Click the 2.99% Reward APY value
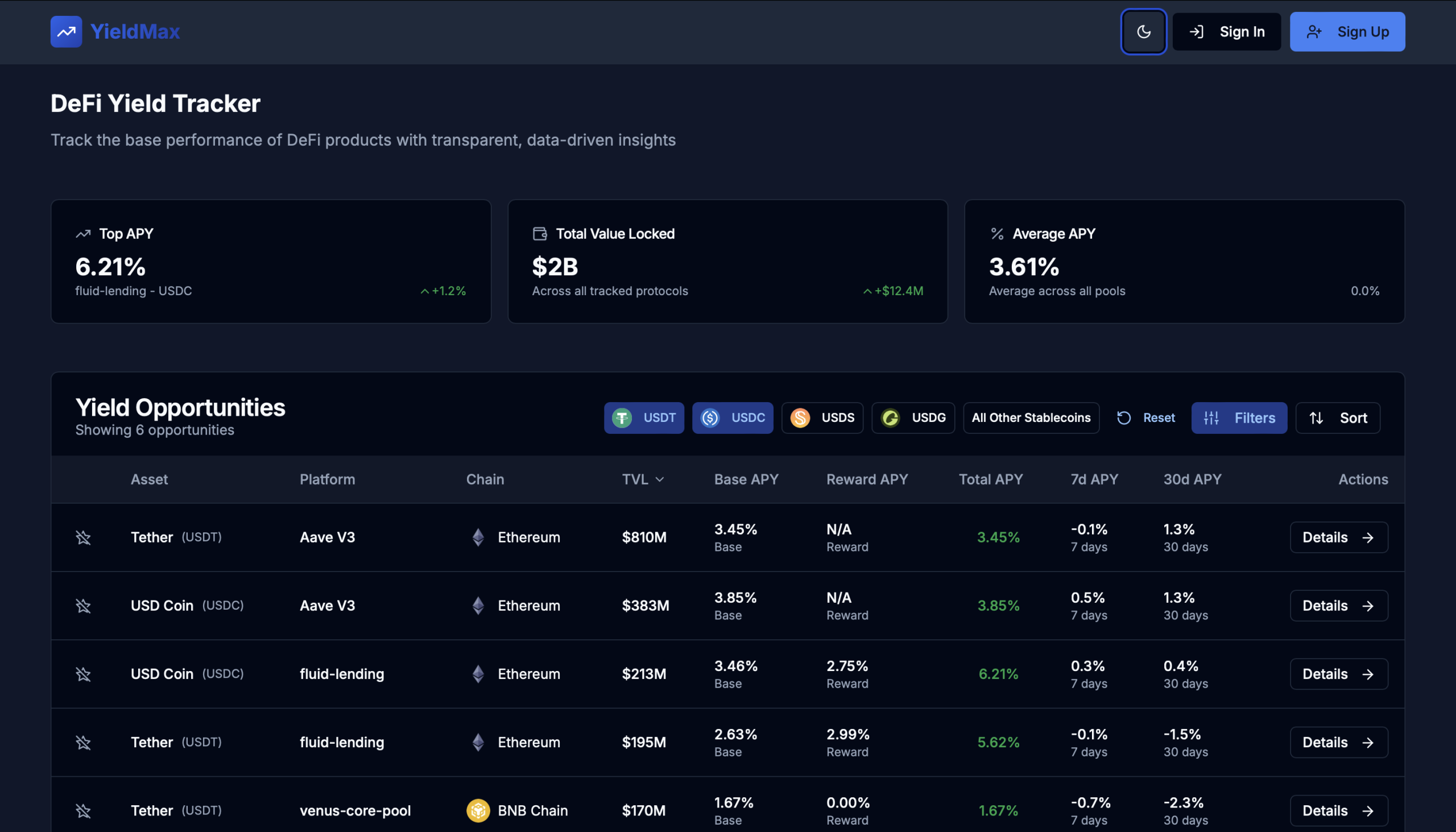This screenshot has height=832, width=1456. [847, 734]
